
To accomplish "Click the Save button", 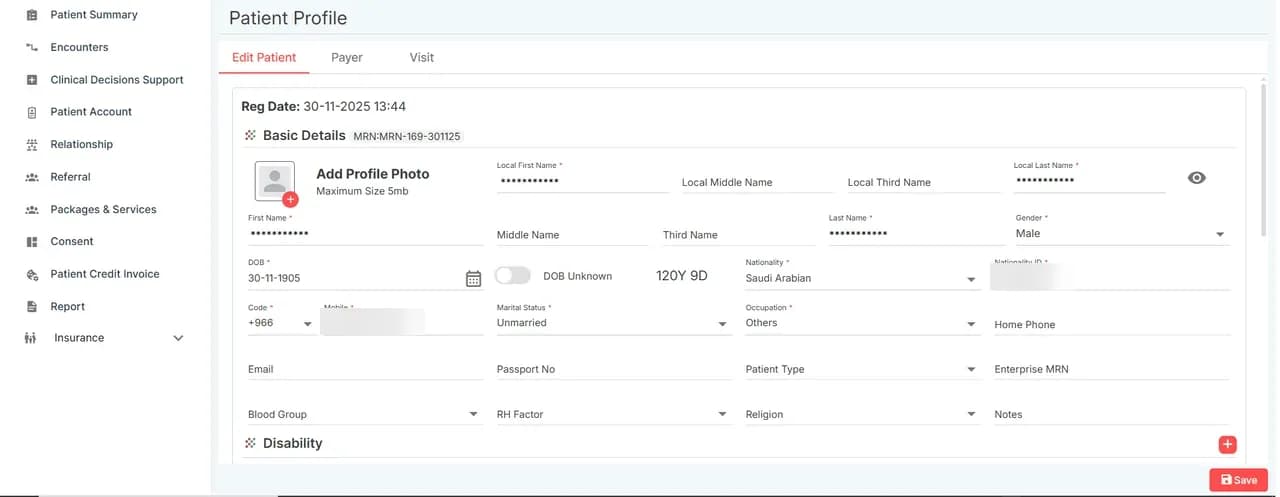I will tap(1239, 480).
